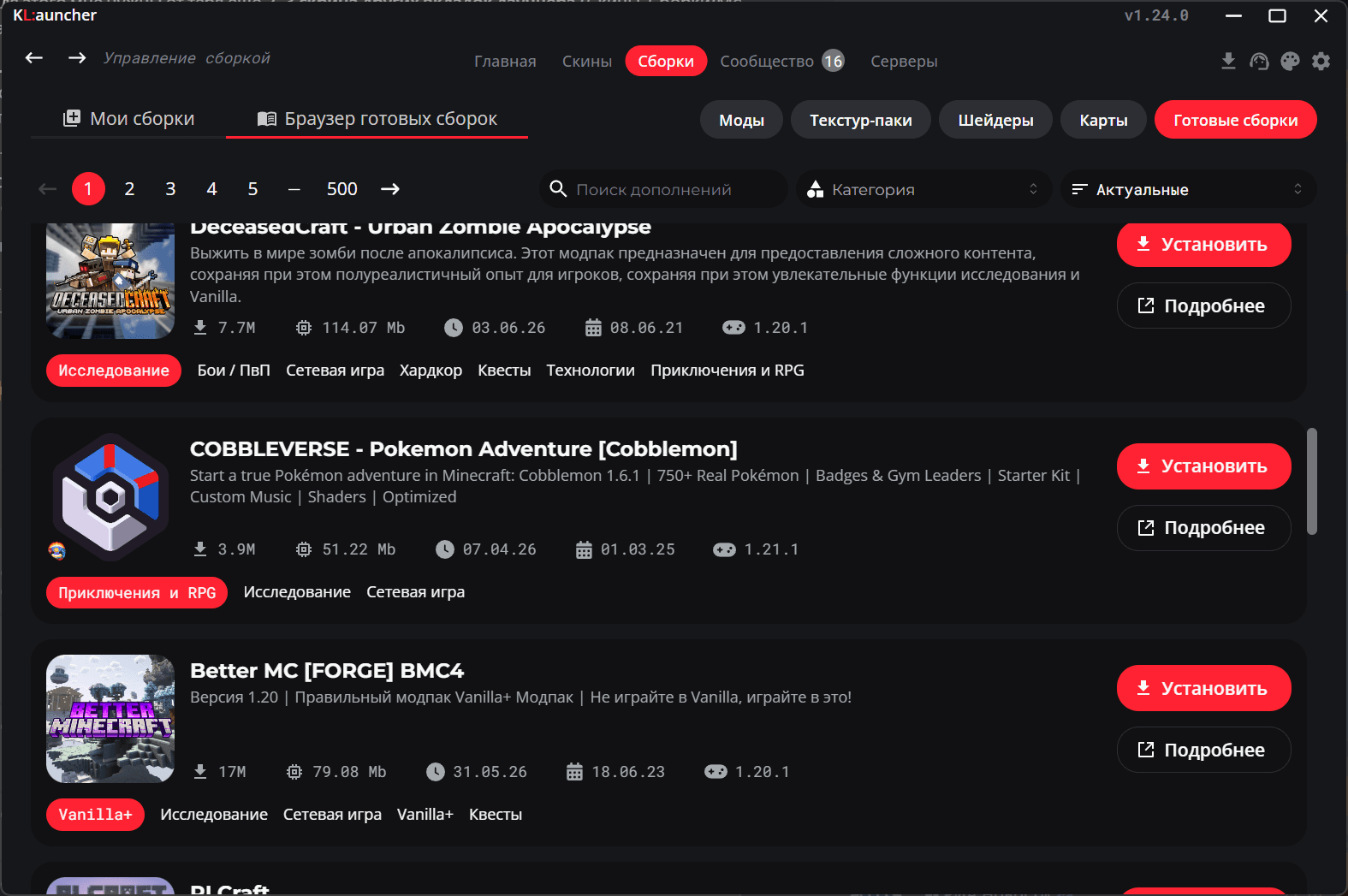
Task: Click the Better MC modpack thumbnail
Action: (110, 719)
